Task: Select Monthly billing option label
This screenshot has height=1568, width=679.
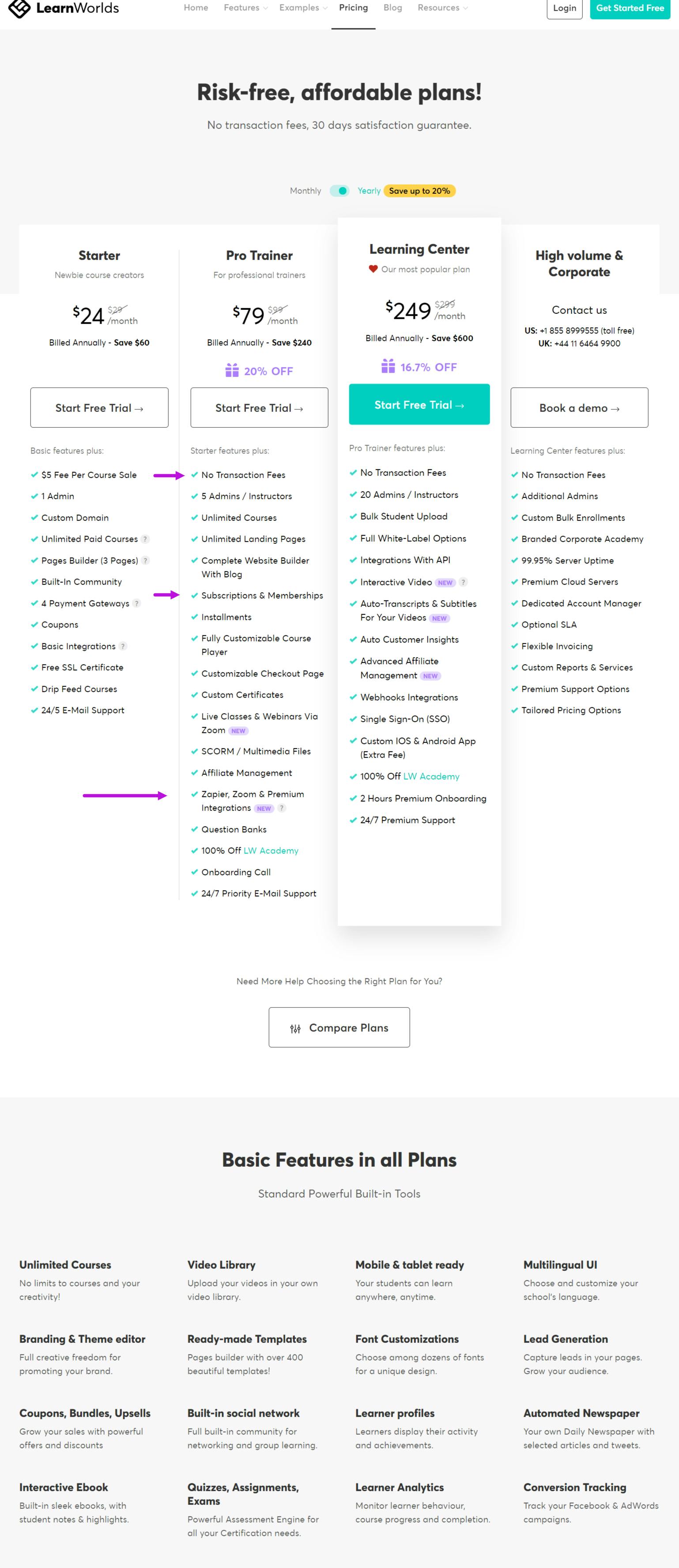Action: click(x=305, y=191)
